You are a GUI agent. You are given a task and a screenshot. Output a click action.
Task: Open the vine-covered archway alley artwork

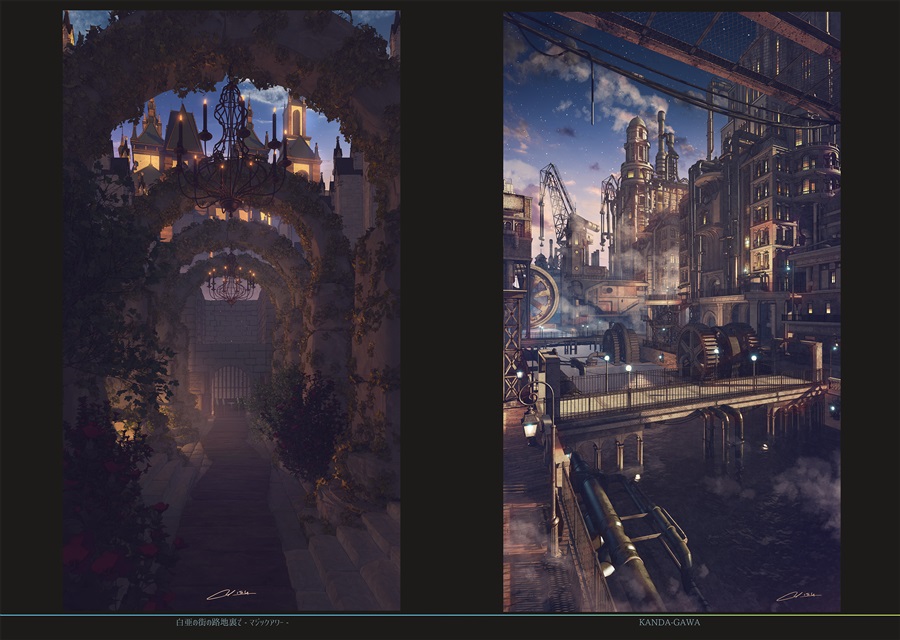[231, 311]
